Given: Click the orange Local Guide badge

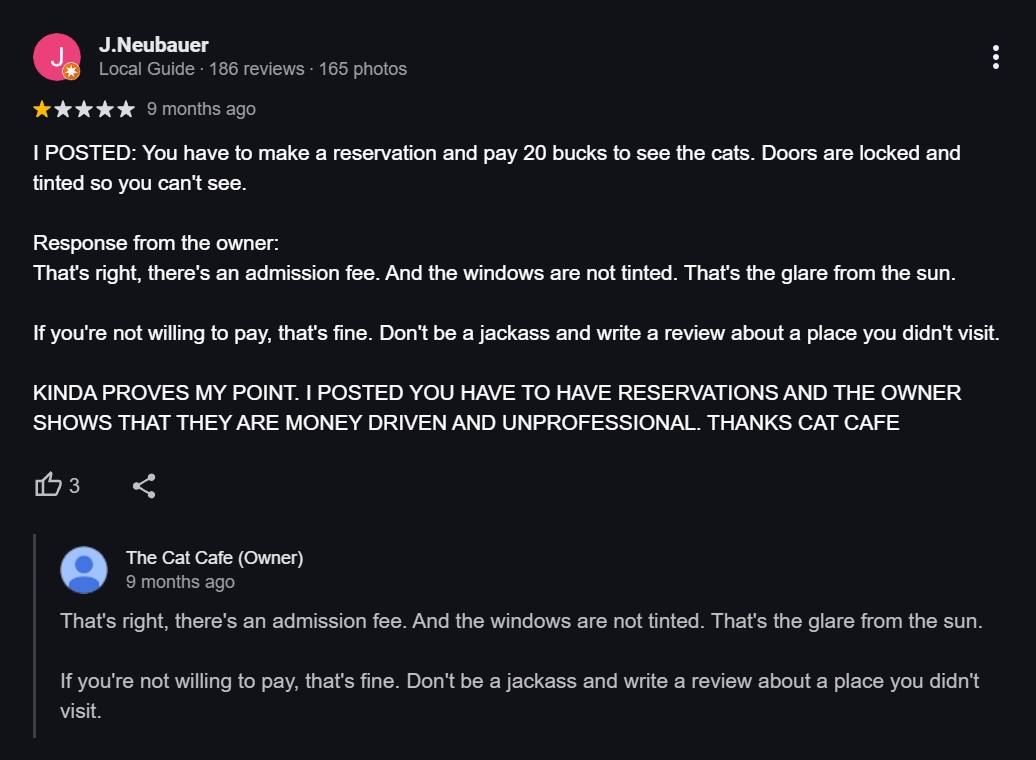Looking at the screenshot, I should [x=71, y=71].
